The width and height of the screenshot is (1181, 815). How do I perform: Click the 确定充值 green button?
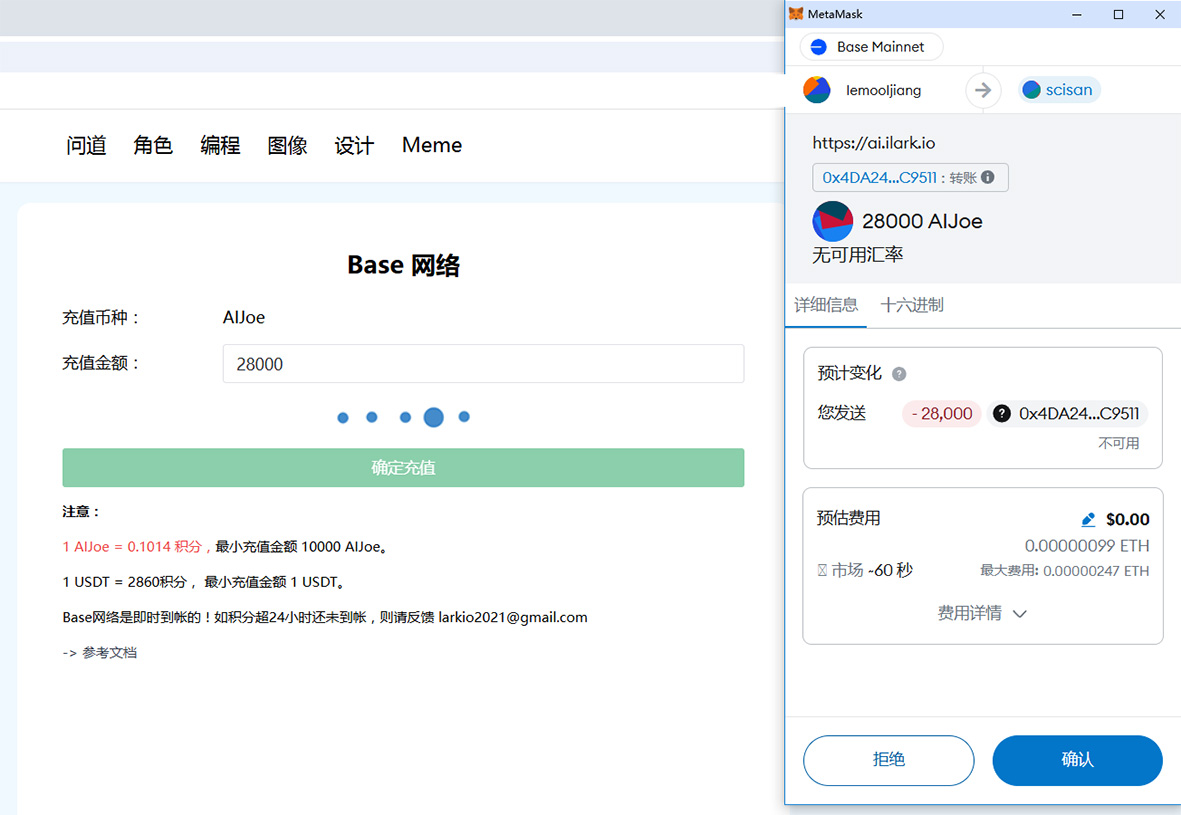coord(403,468)
